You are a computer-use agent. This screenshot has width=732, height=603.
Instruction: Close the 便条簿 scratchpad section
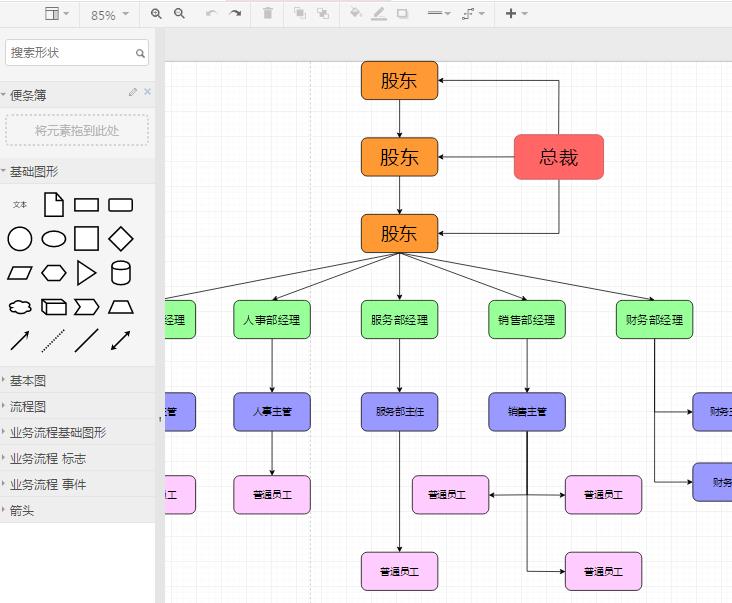tap(148, 91)
